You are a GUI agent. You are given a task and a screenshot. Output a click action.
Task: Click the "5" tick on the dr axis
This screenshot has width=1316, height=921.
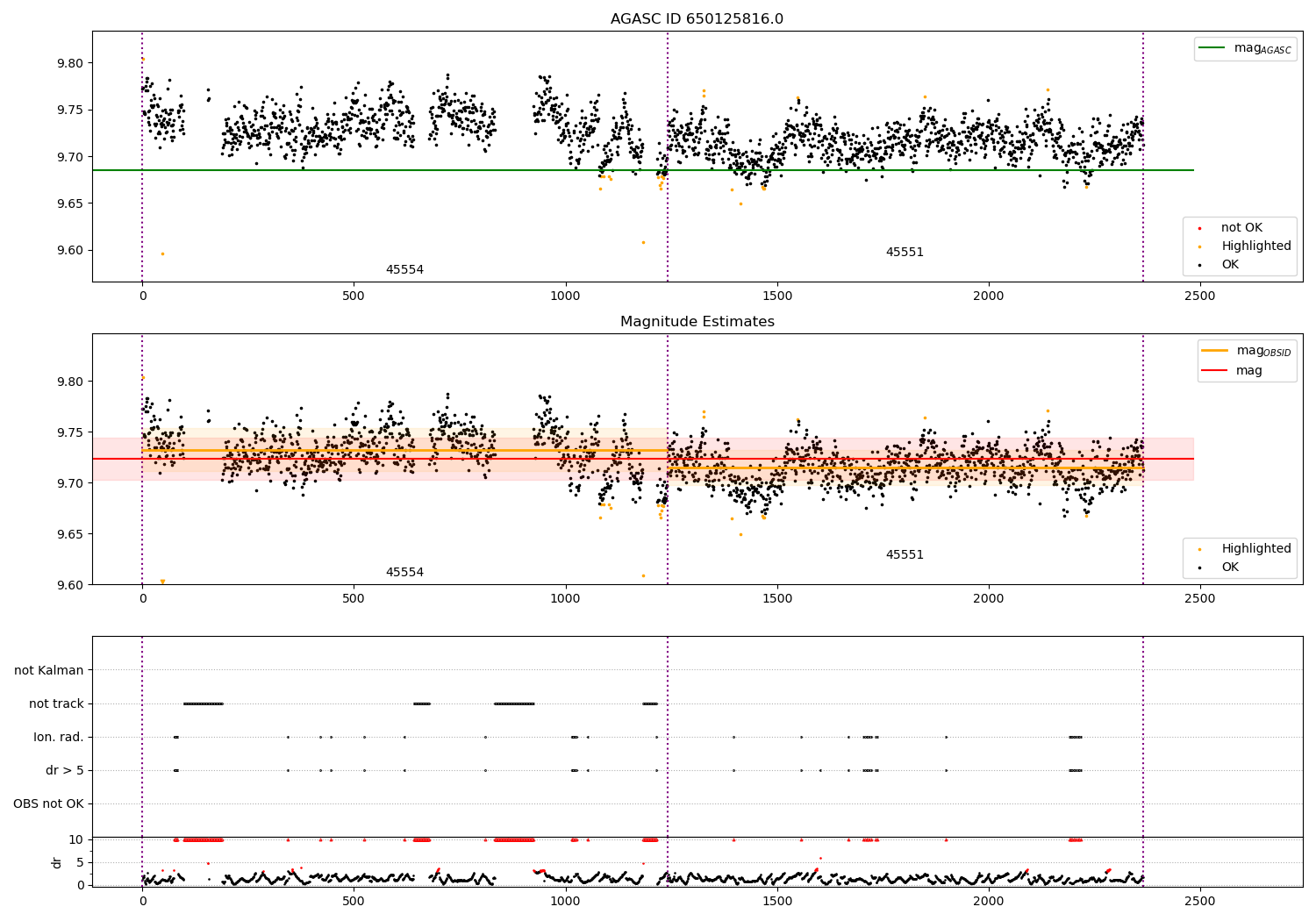81,862
